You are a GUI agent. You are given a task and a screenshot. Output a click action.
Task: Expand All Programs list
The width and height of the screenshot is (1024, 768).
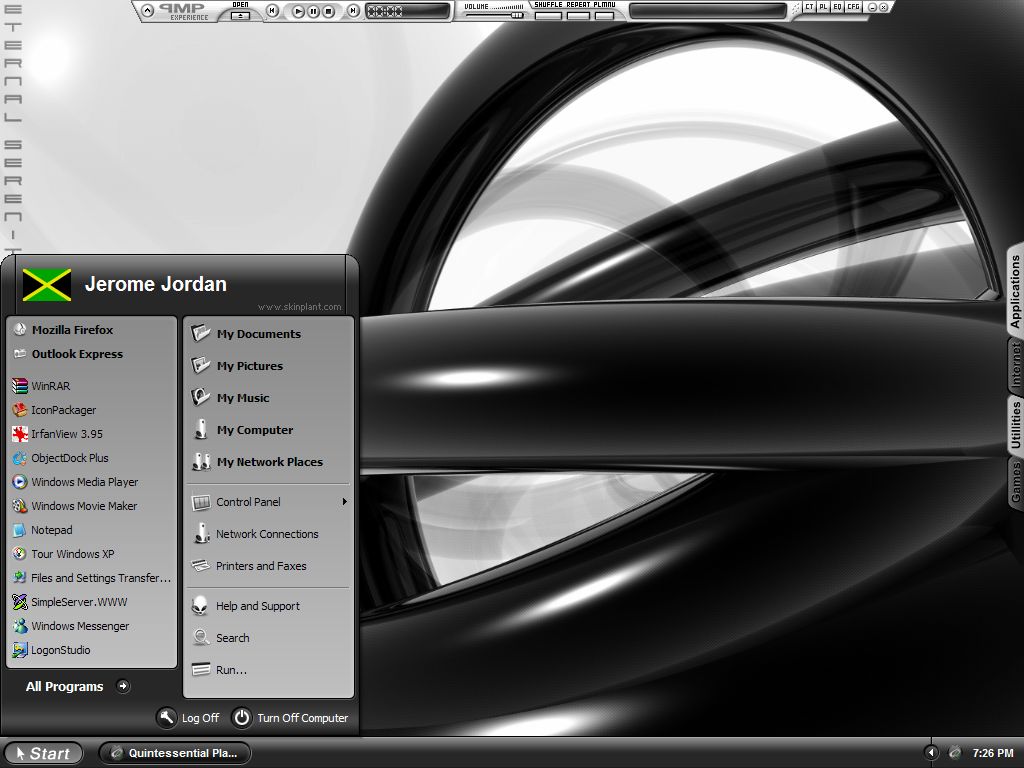[x=78, y=686]
